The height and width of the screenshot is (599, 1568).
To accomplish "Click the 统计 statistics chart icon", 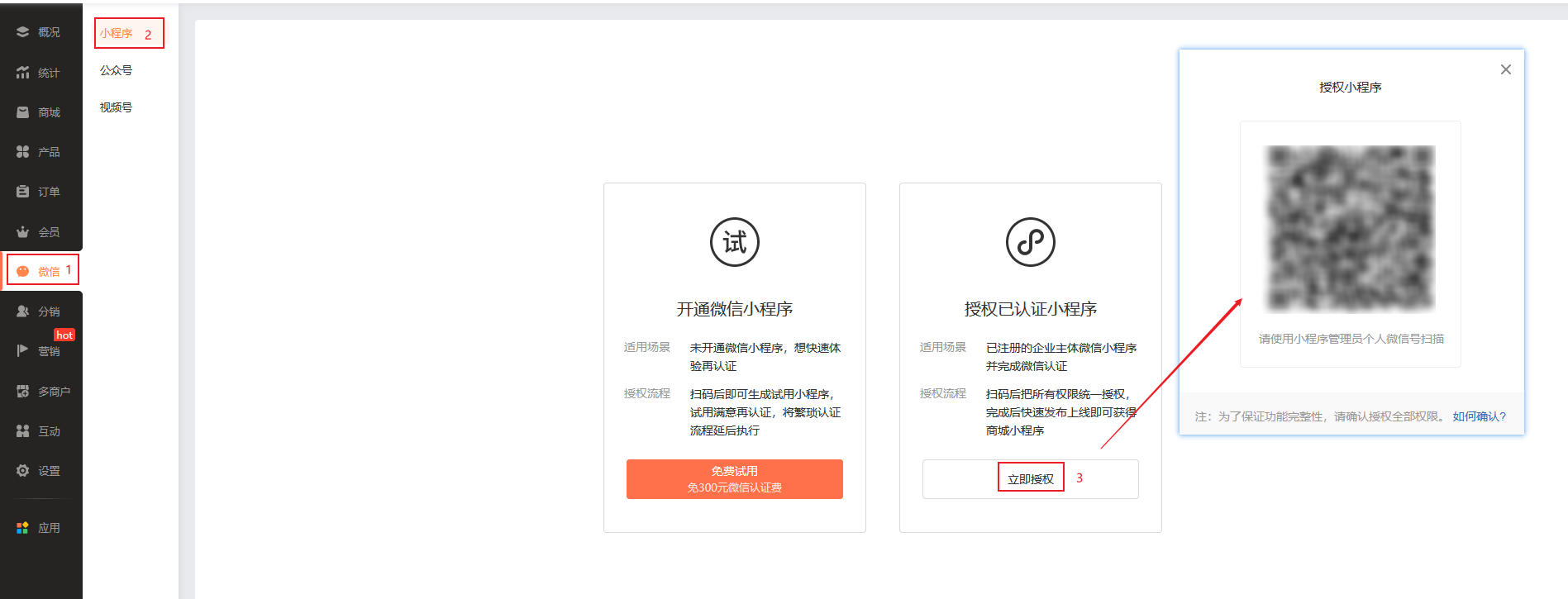I will 22,73.
